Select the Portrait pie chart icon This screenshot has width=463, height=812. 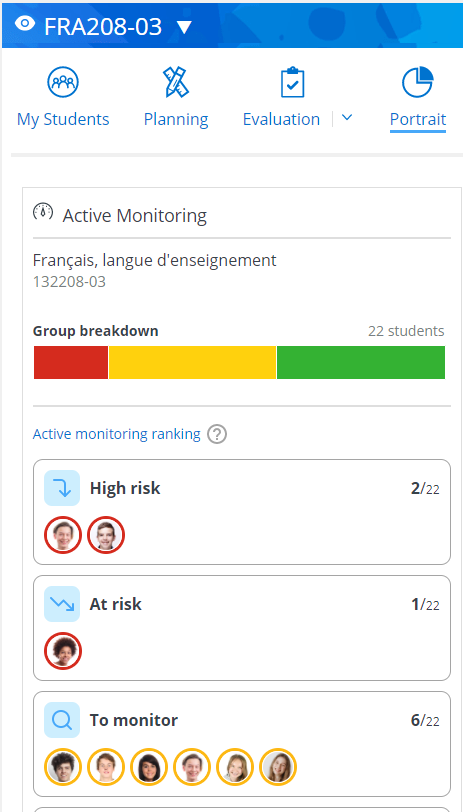417,82
